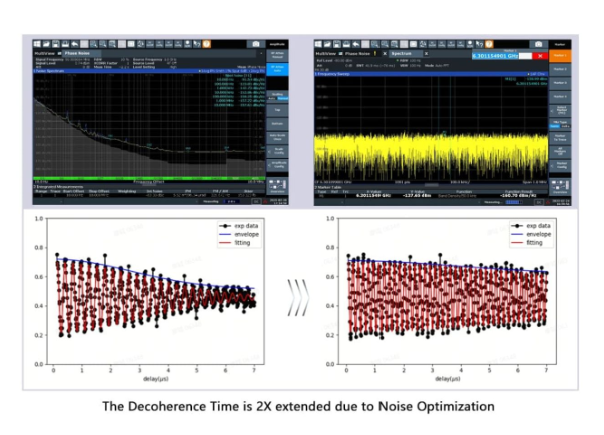Select zoom magnifier icon in right analyzer toolbar
604x435 pixels.
pos(375,44)
